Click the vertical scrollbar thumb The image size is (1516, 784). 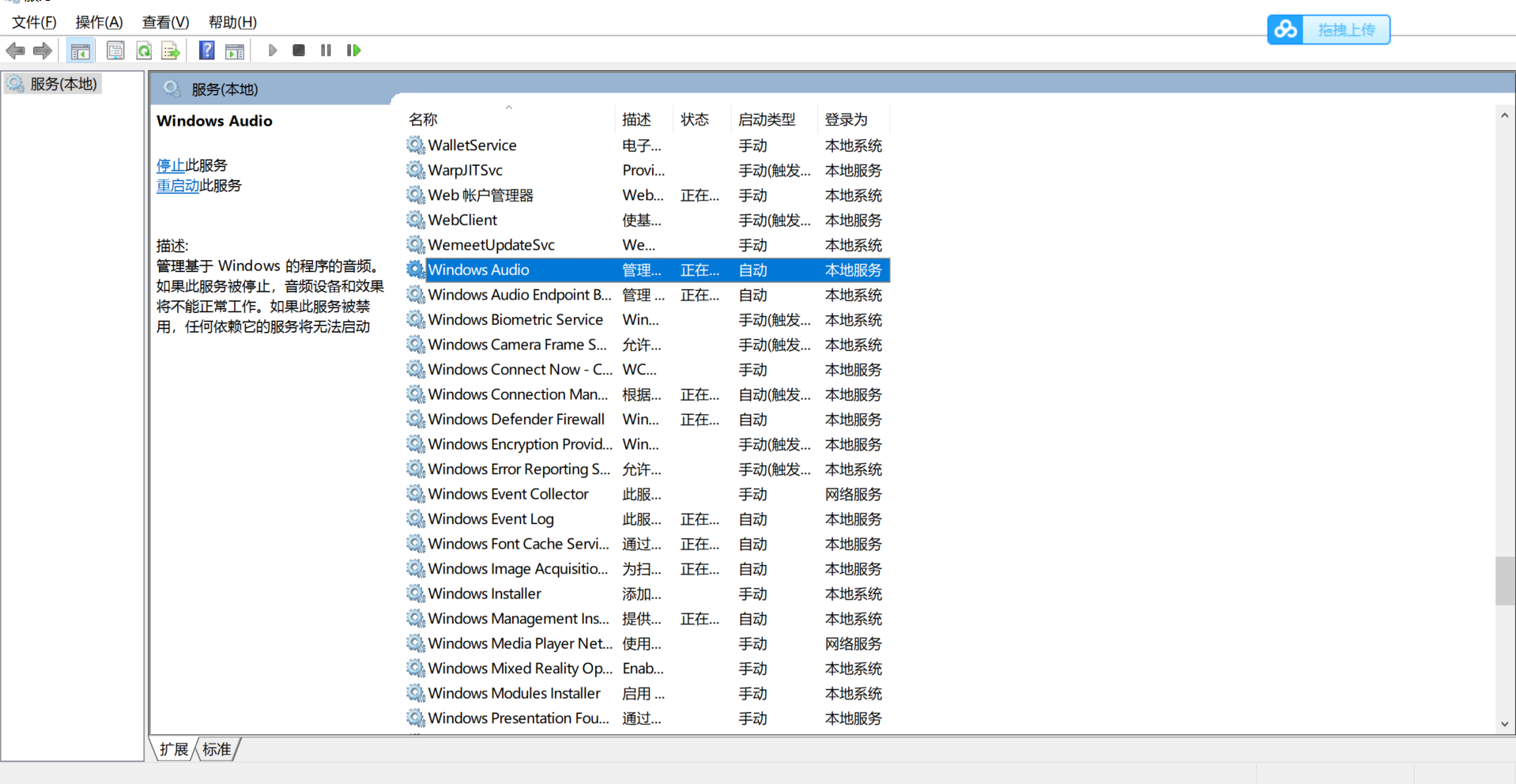point(1505,581)
